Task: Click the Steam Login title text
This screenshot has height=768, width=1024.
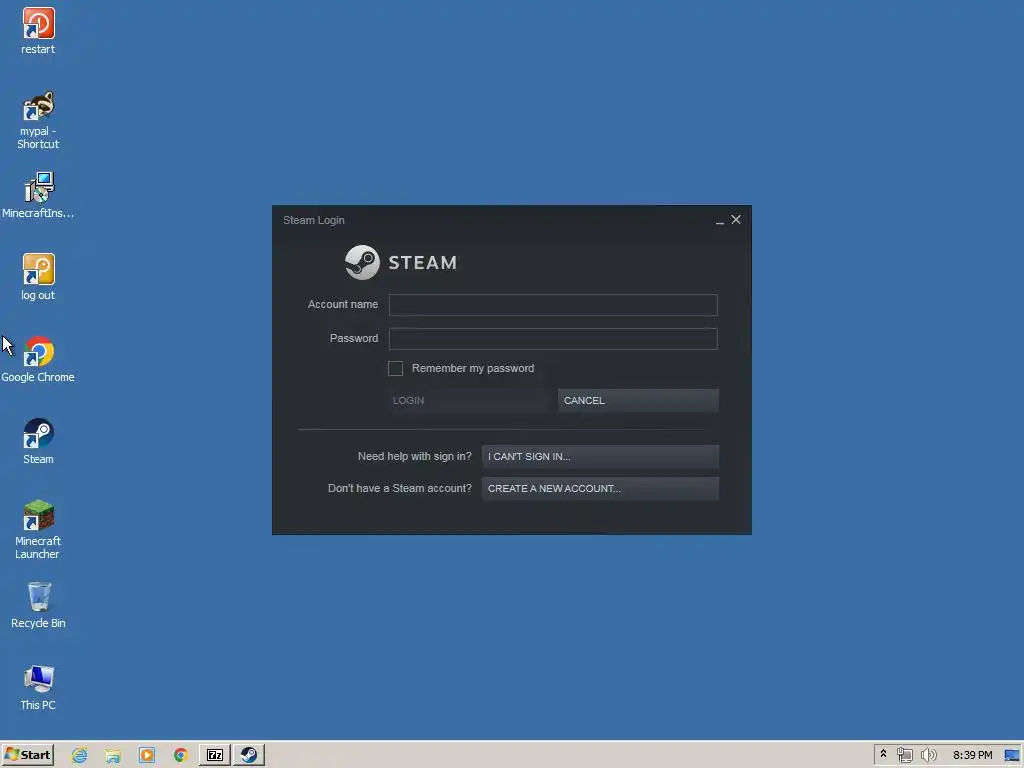Action: (x=313, y=220)
